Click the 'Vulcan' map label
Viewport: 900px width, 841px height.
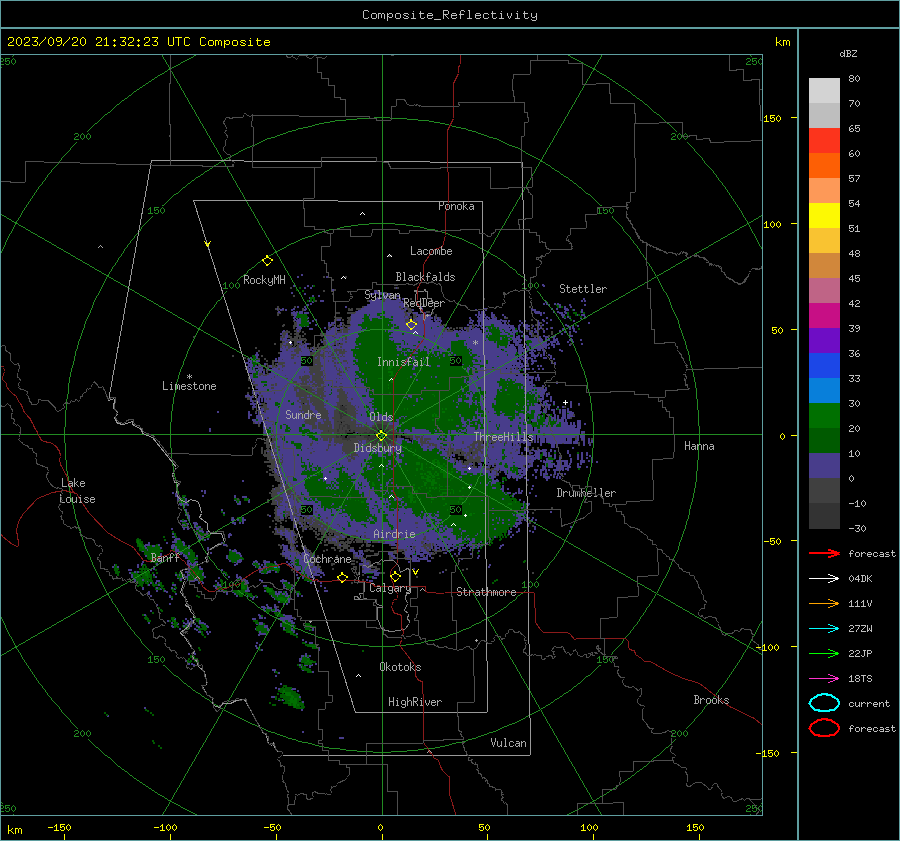click(508, 743)
